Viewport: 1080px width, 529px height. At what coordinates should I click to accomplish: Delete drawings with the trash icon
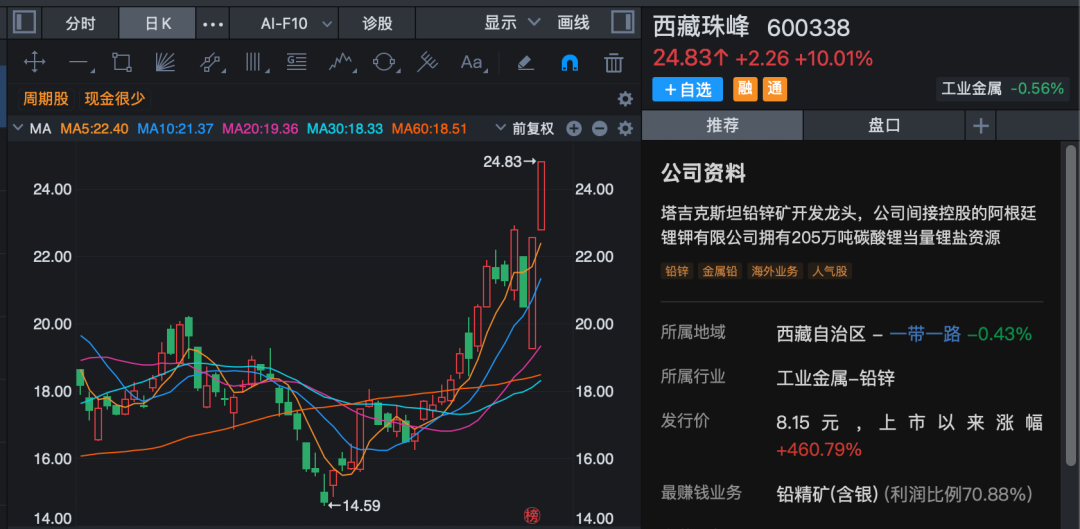tap(613, 63)
